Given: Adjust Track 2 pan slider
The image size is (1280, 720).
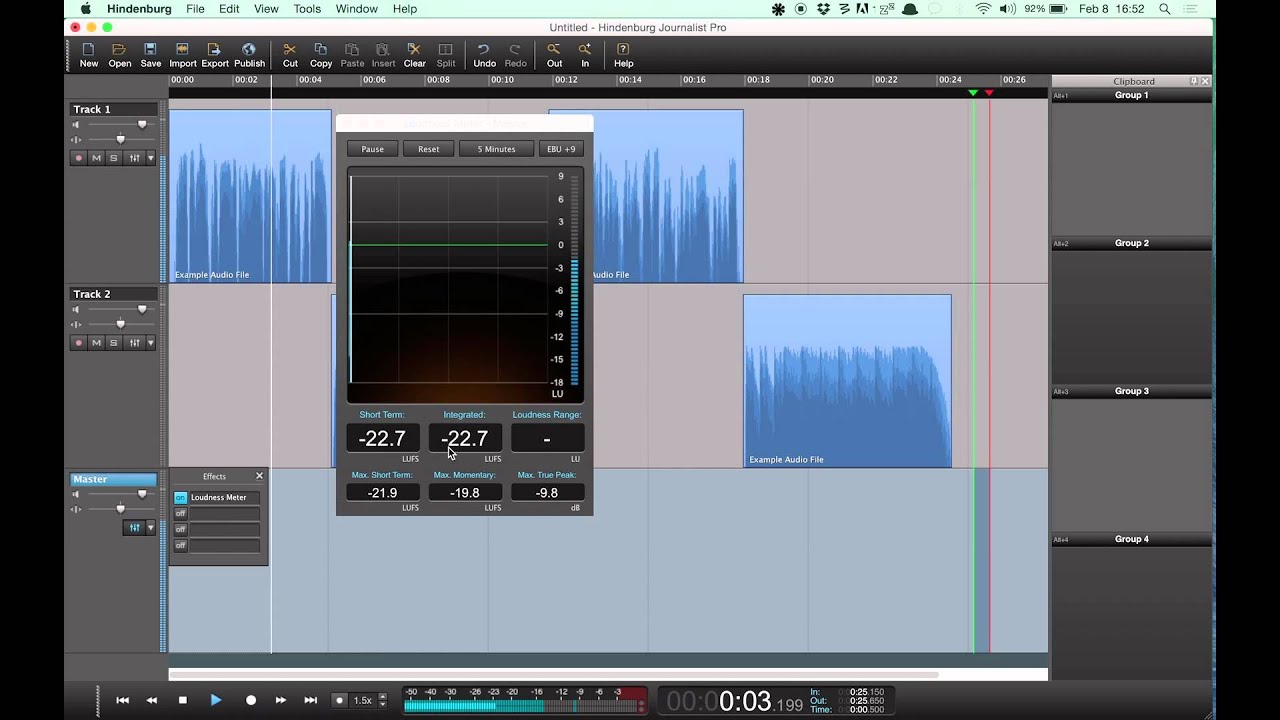Looking at the screenshot, I should point(121,324).
